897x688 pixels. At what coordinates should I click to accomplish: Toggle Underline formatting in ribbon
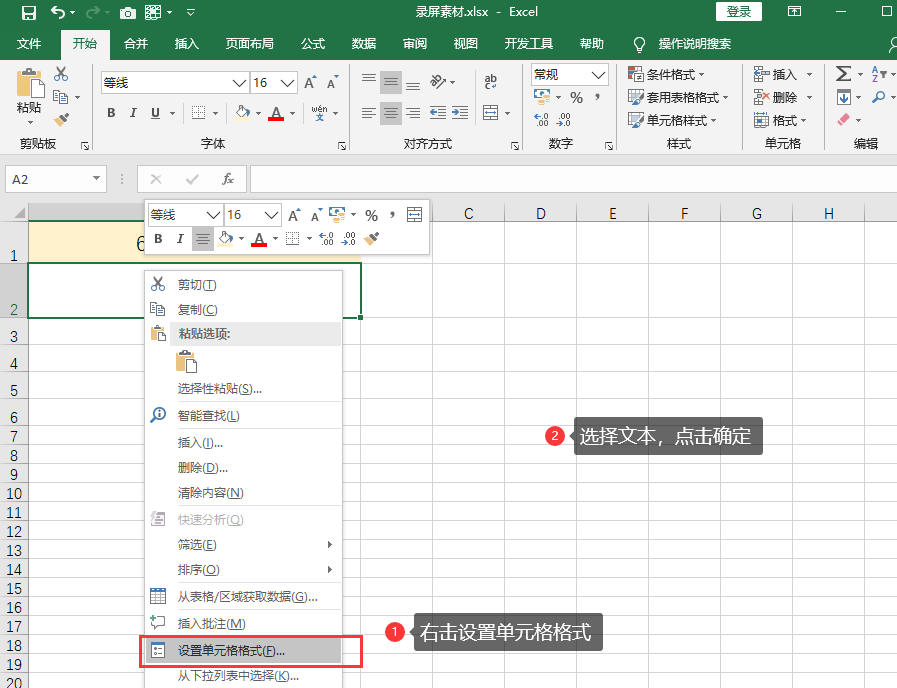pyautogui.click(x=155, y=113)
